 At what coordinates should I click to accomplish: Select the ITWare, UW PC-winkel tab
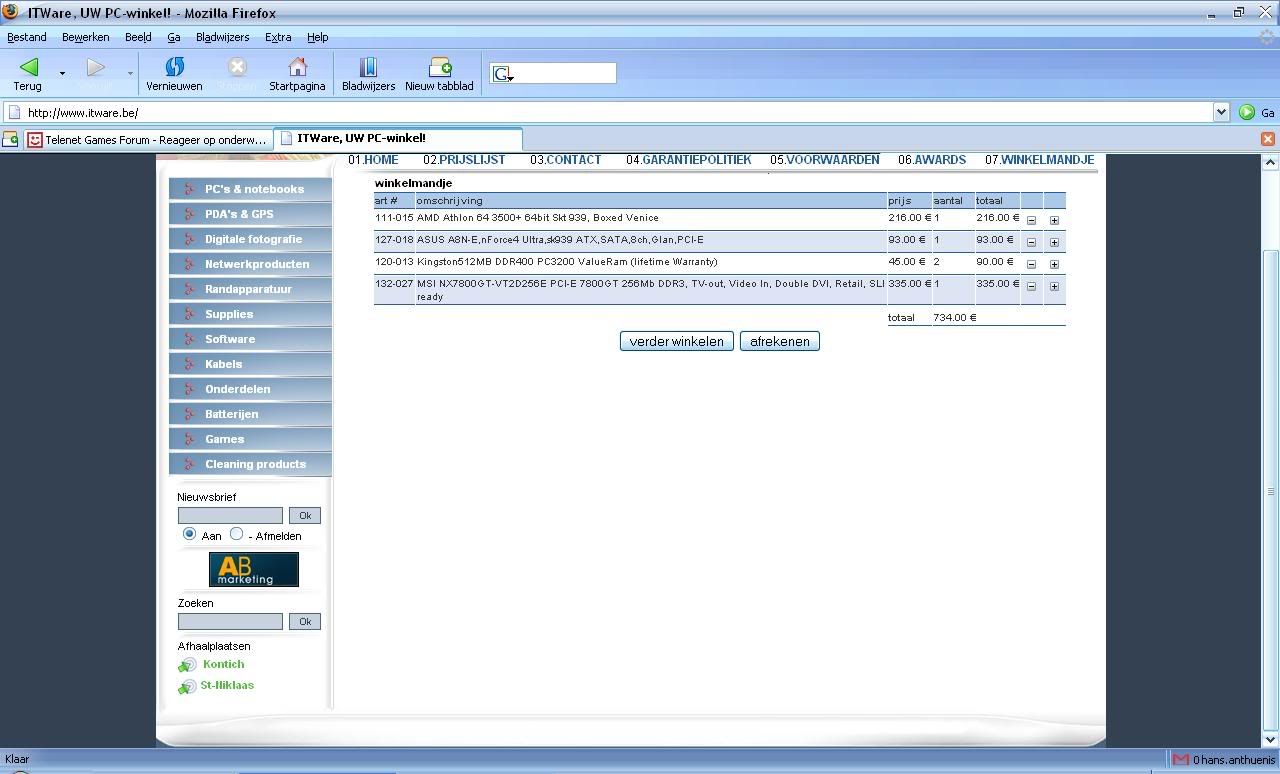[x=398, y=139]
